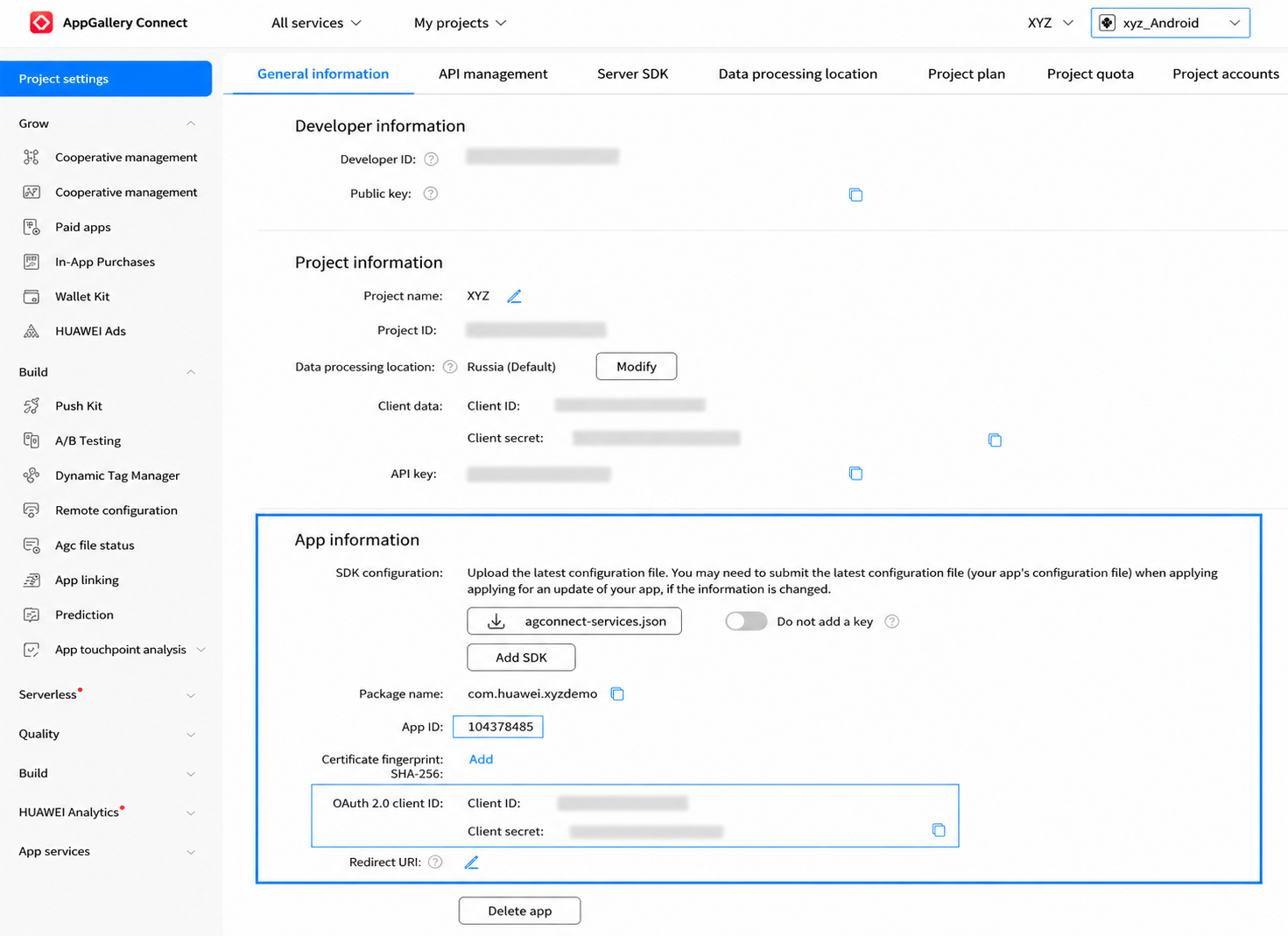Click the Modify button for data location

[637, 366]
